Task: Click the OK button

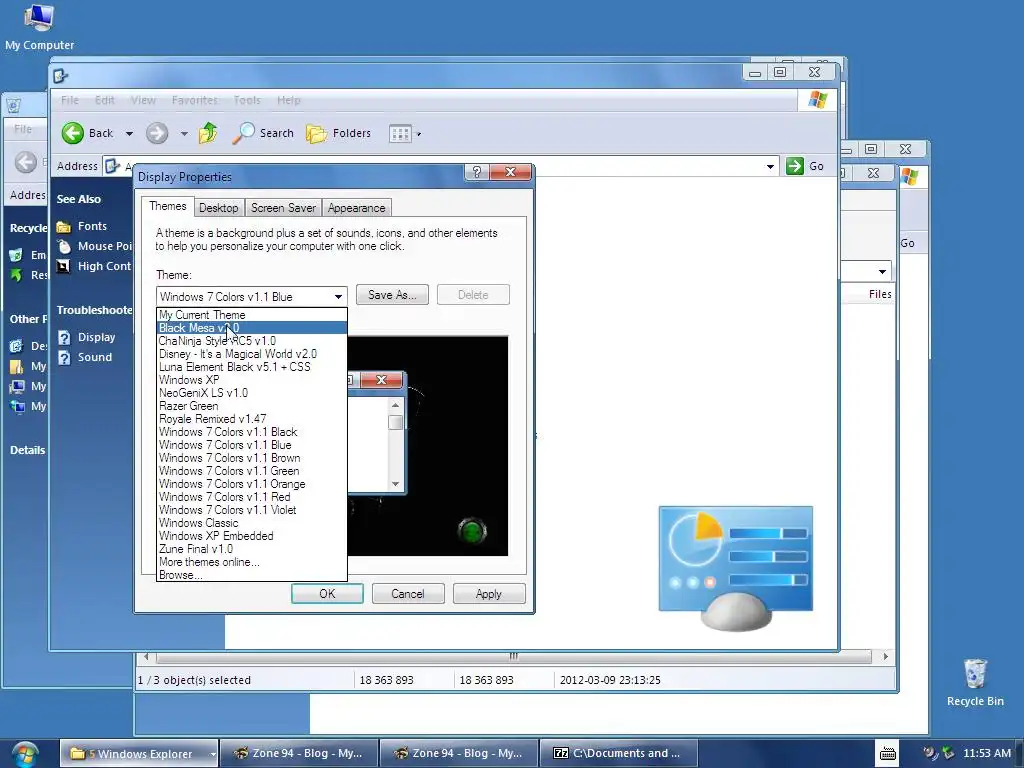Action: point(327,594)
